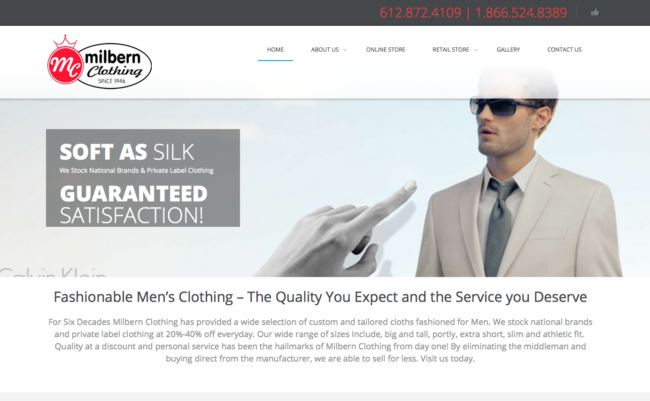
Task: Click the National Brands & Private Label subtitle
Action: [136, 170]
